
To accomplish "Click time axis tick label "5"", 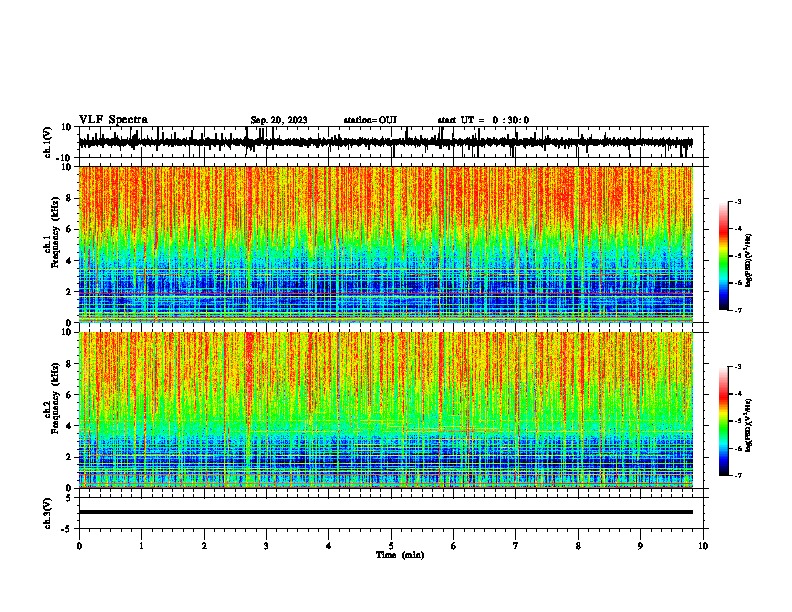I will [x=391, y=546].
